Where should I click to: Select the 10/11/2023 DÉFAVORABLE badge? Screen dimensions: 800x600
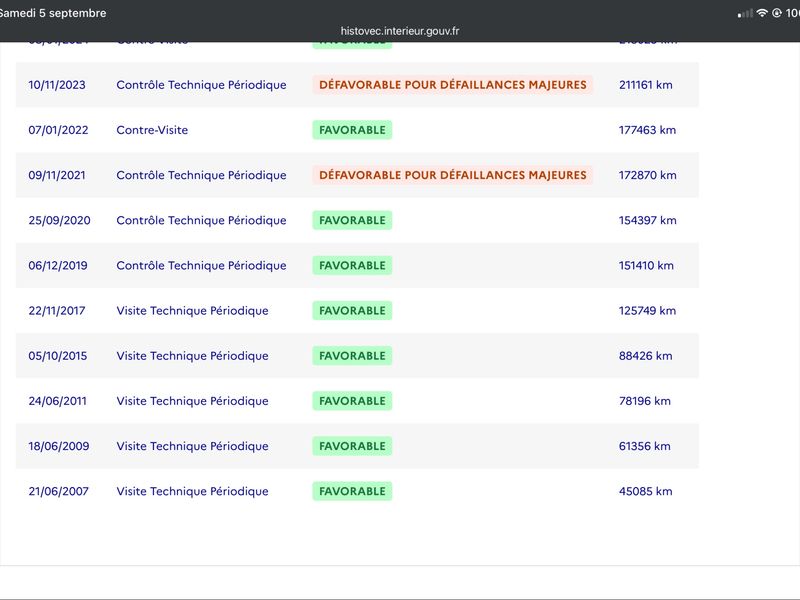coord(453,85)
